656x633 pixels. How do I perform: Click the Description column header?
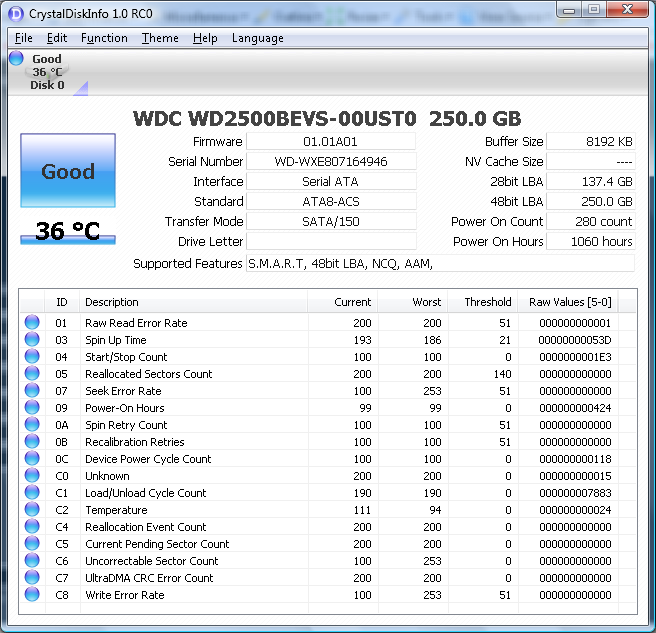(x=193, y=302)
